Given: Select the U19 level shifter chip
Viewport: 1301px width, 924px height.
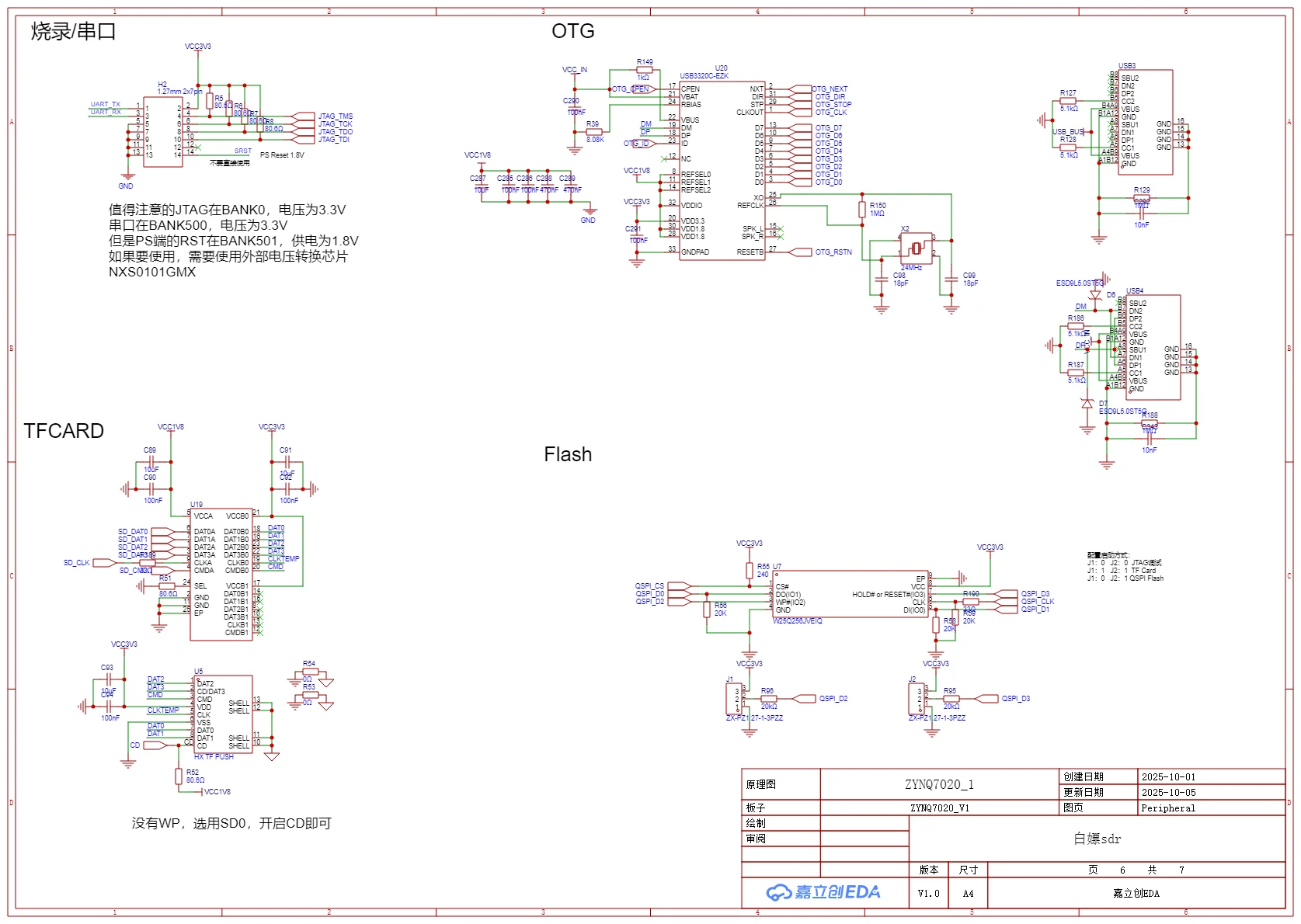Looking at the screenshot, I should (x=221, y=575).
